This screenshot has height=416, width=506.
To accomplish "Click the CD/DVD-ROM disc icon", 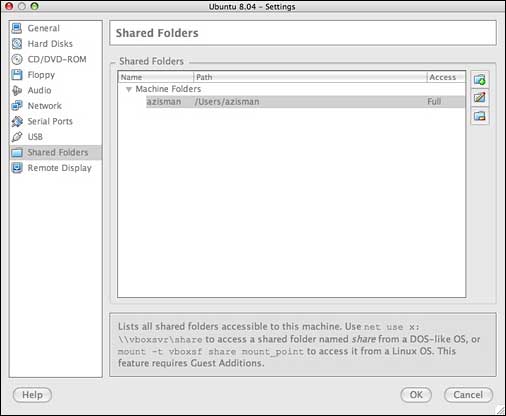I will pyautogui.click(x=17, y=59).
